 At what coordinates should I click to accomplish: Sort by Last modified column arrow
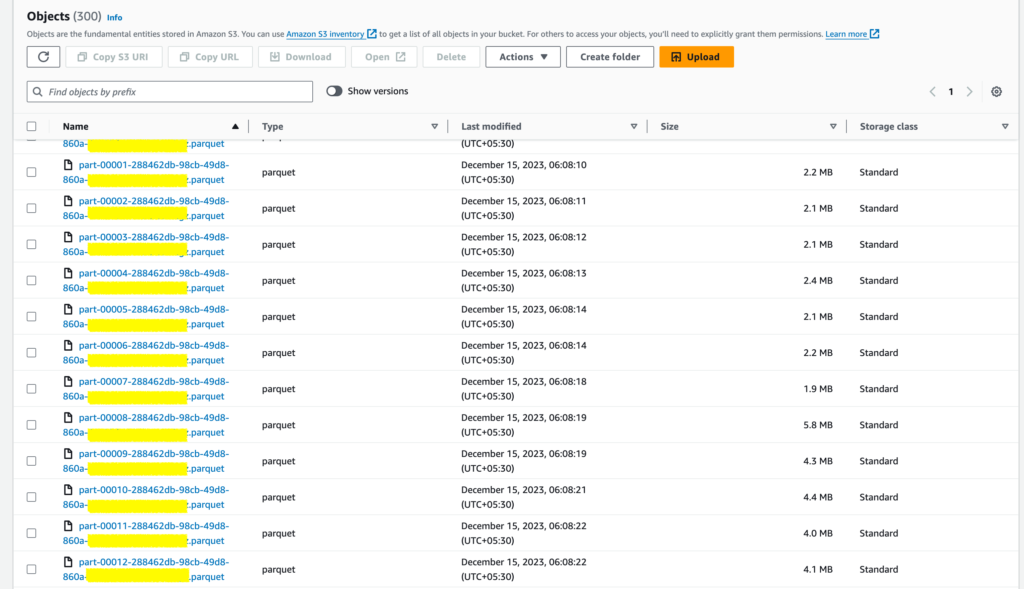tap(634, 127)
